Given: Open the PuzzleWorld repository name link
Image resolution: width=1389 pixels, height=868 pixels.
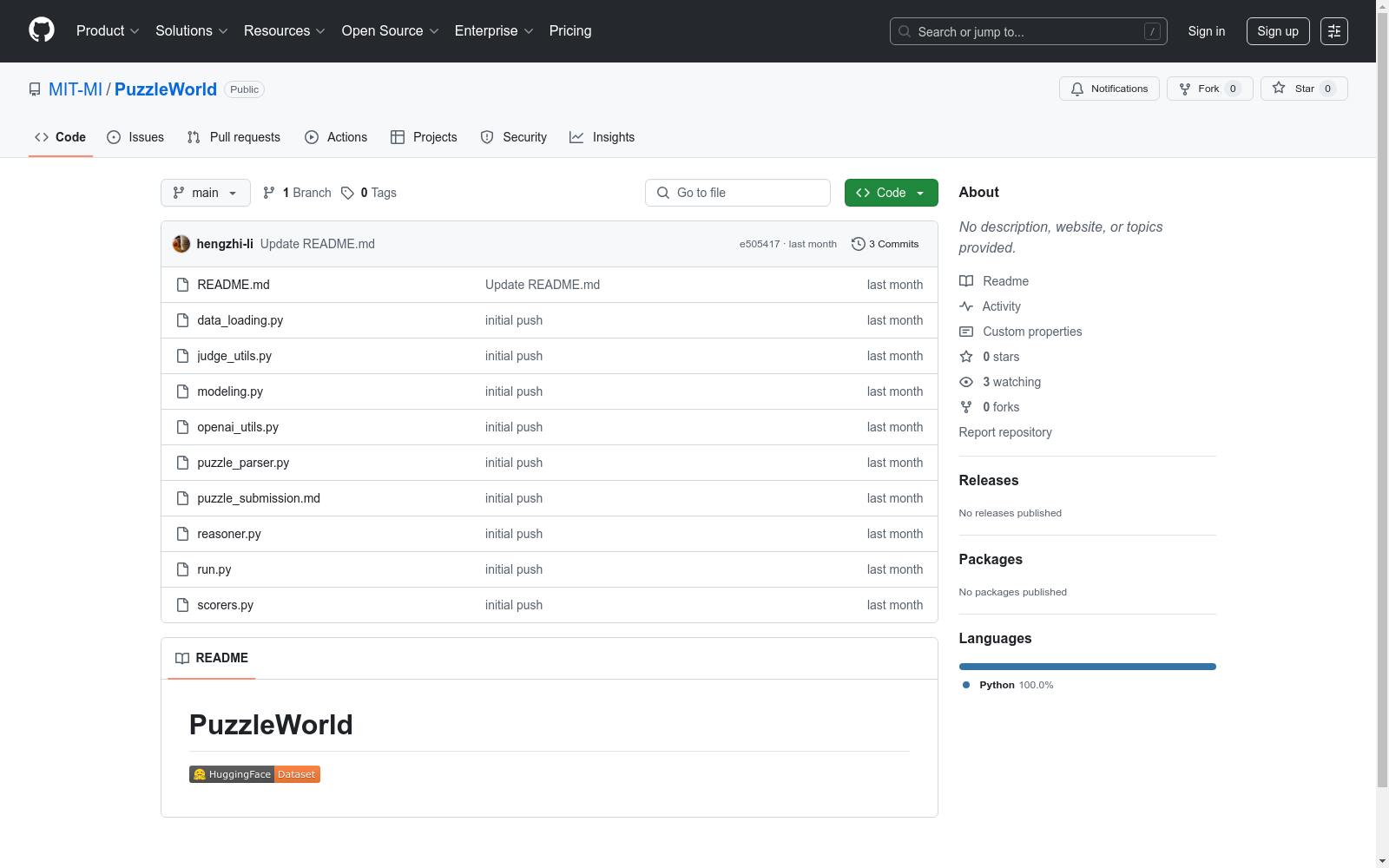Looking at the screenshot, I should click(x=166, y=89).
